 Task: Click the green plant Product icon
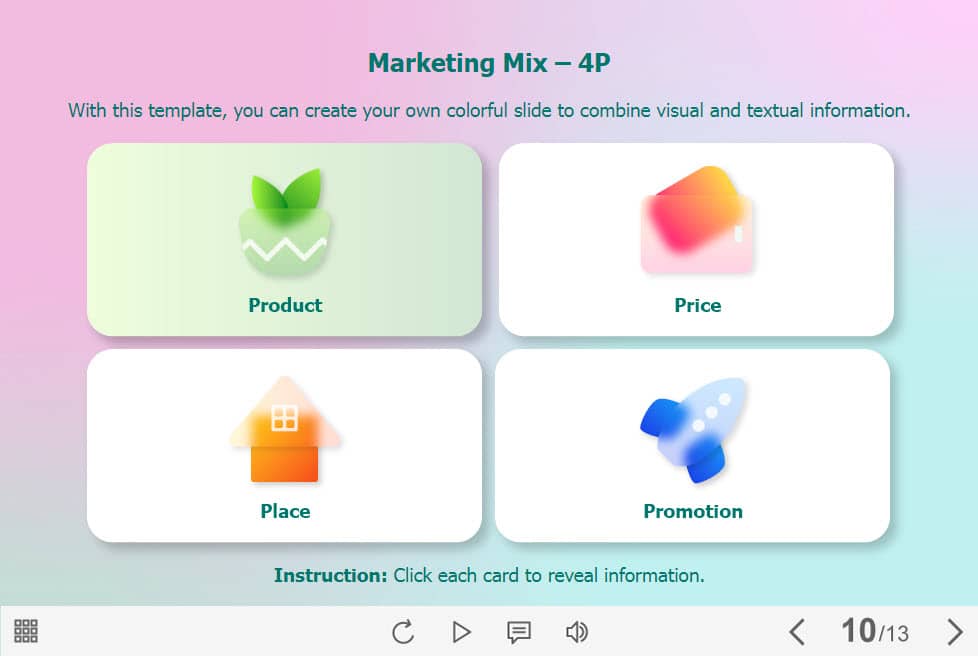tap(285, 223)
